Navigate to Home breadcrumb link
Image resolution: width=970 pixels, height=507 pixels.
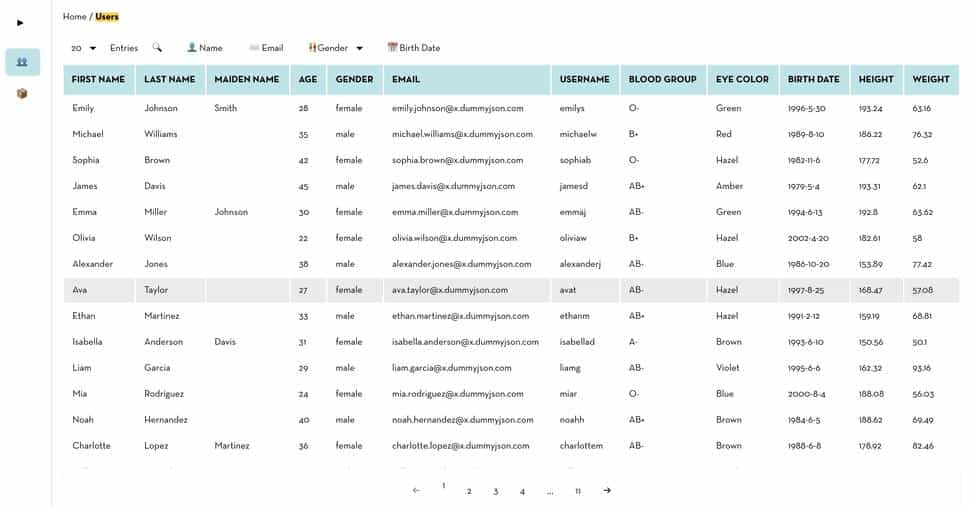(74, 17)
